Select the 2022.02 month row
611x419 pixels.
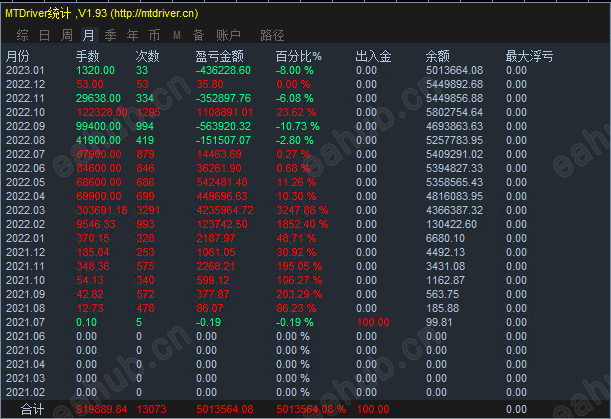(306, 225)
